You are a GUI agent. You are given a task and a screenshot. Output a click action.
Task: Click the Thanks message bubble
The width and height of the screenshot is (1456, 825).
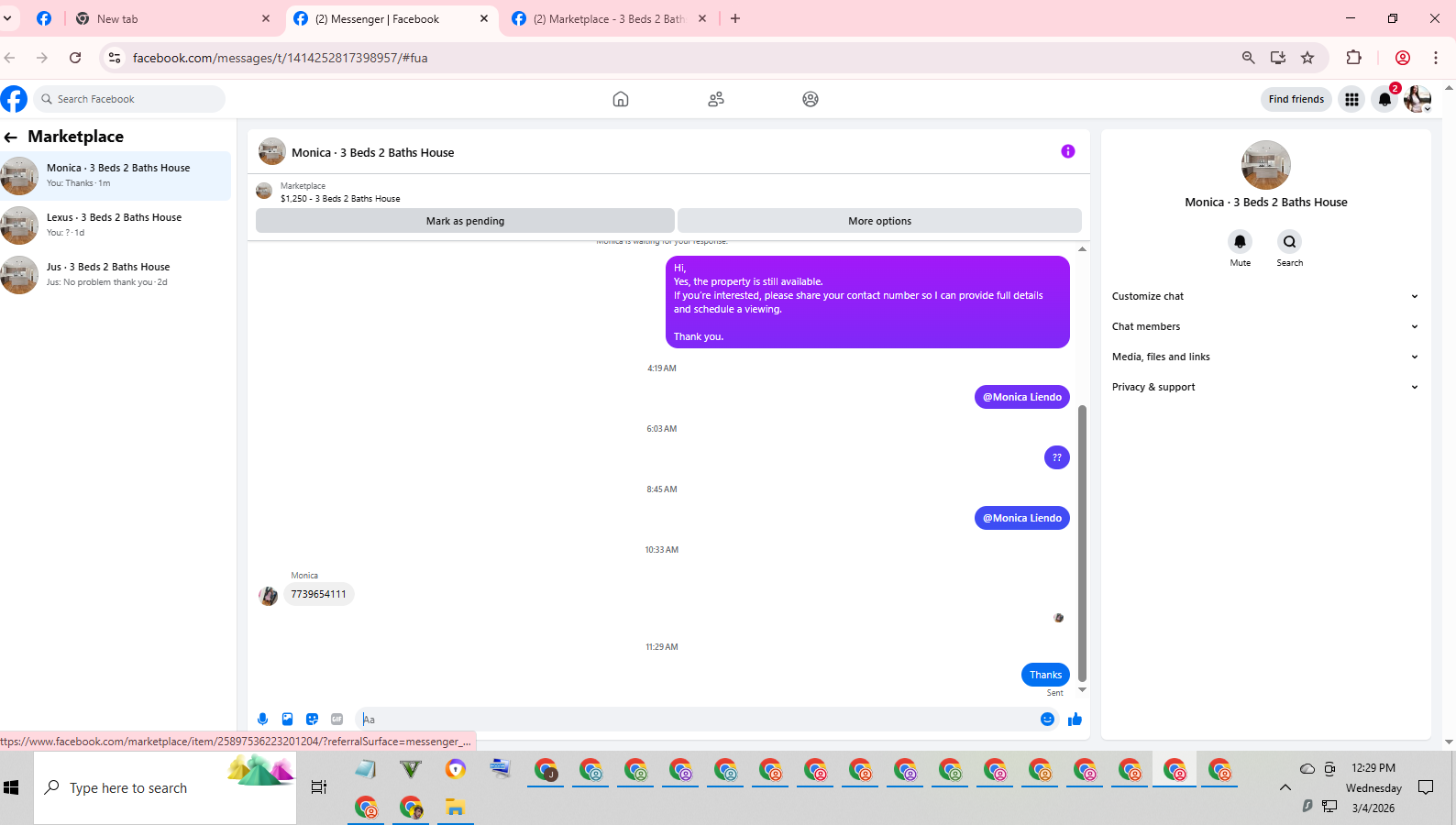tap(1045, 675)
